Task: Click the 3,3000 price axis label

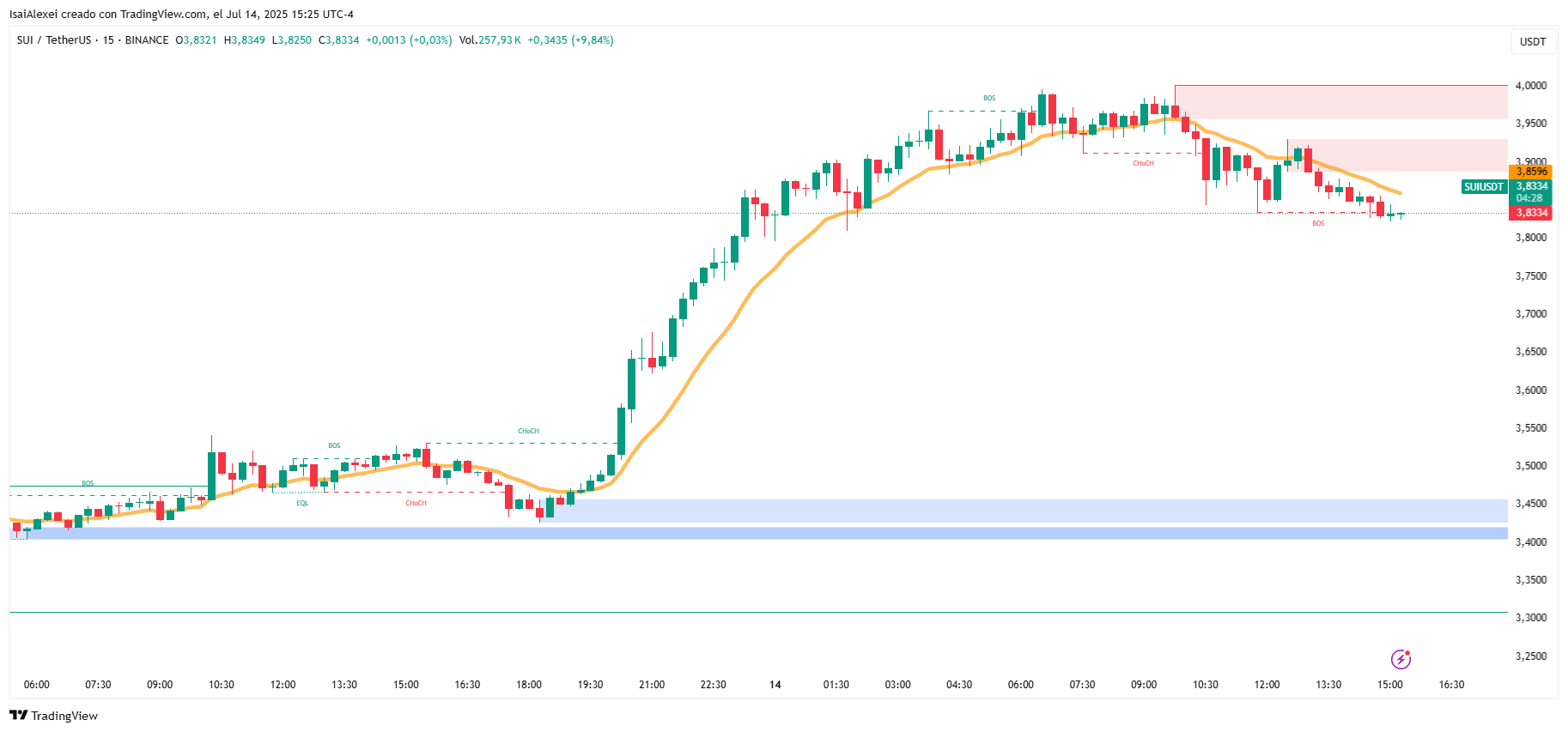Action: click(1531, 618)
